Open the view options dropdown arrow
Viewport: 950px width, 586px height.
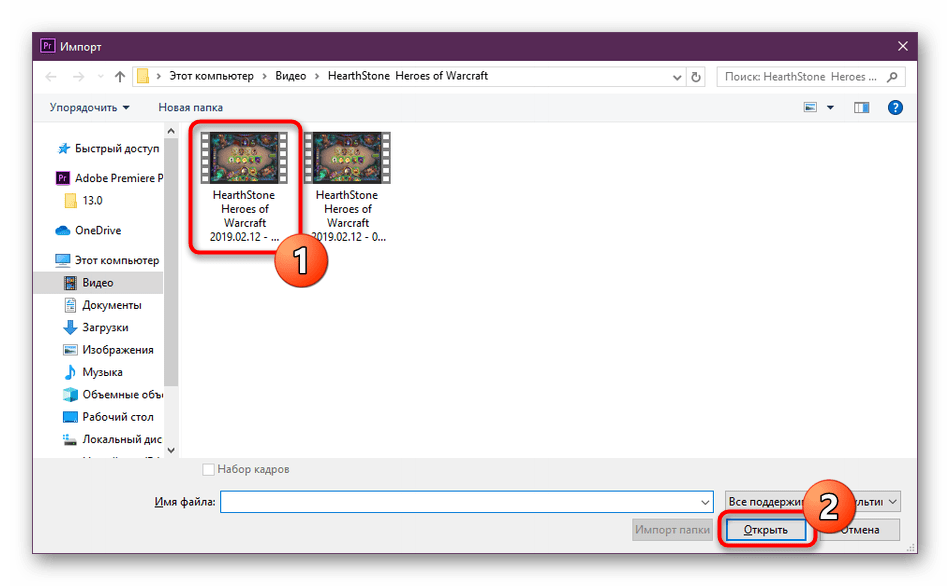(x=829, y=107)
